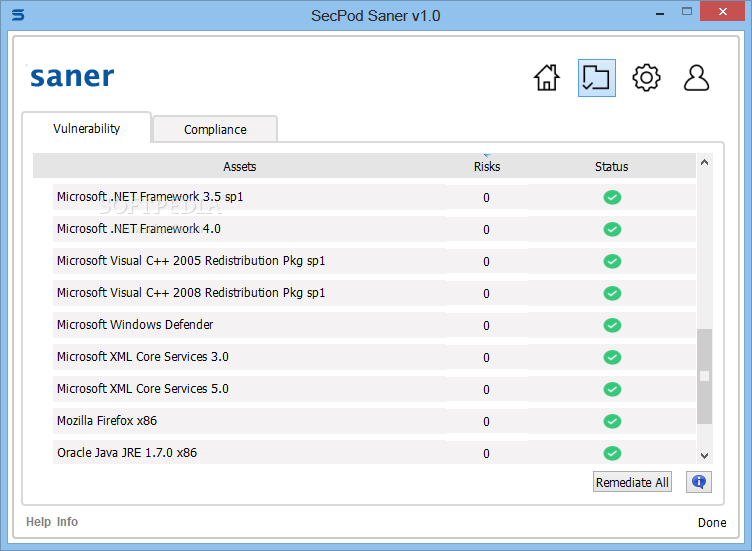Click risk count for Mozilla Firefox x86
Screen dimensions: 752x551
[486, 422]
